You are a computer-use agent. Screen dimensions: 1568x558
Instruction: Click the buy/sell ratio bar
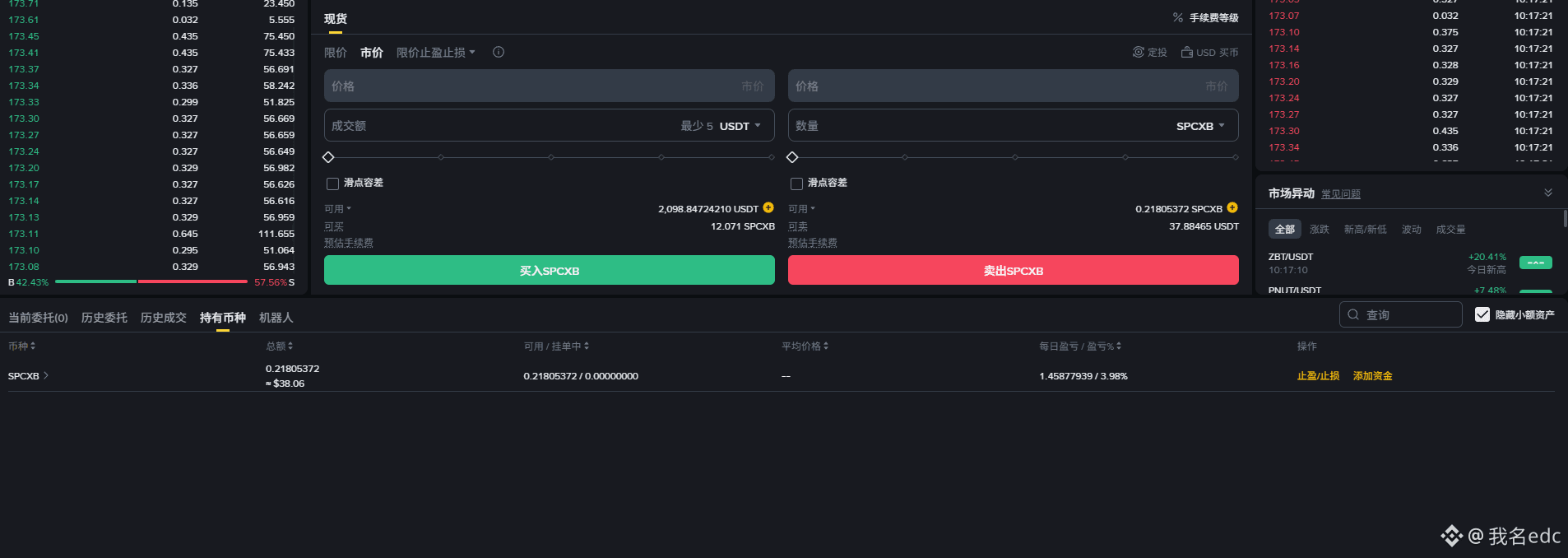coord(151,282)
